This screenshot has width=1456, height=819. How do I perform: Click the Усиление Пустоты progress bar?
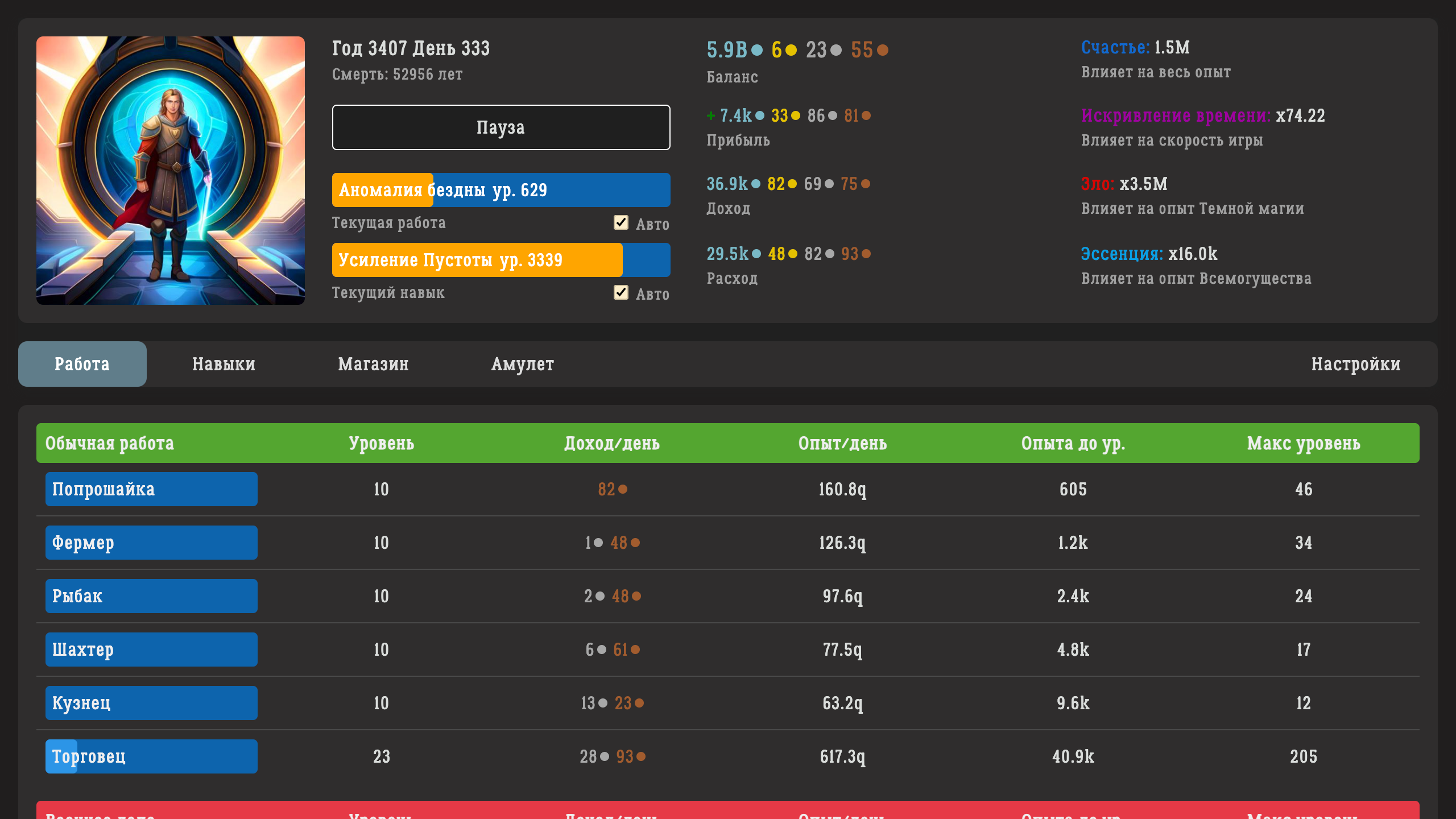500,260
